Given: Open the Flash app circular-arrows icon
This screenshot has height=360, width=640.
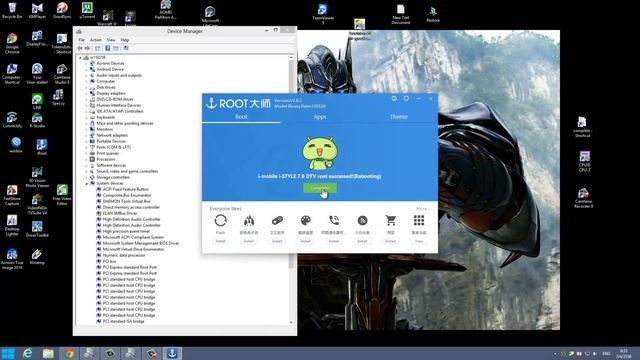Looking at the screenshot, I should 220,221.
